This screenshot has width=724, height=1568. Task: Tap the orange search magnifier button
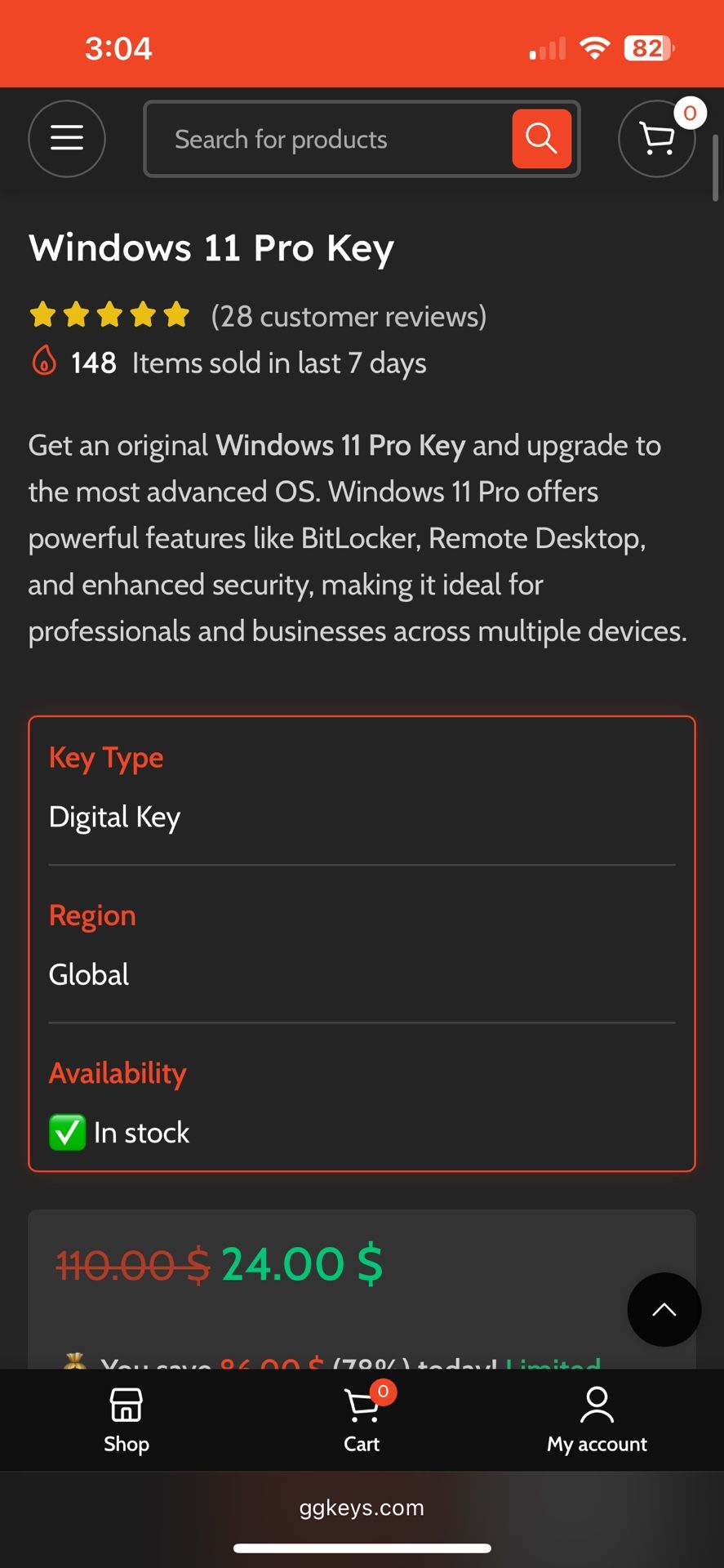click(541, 139)
